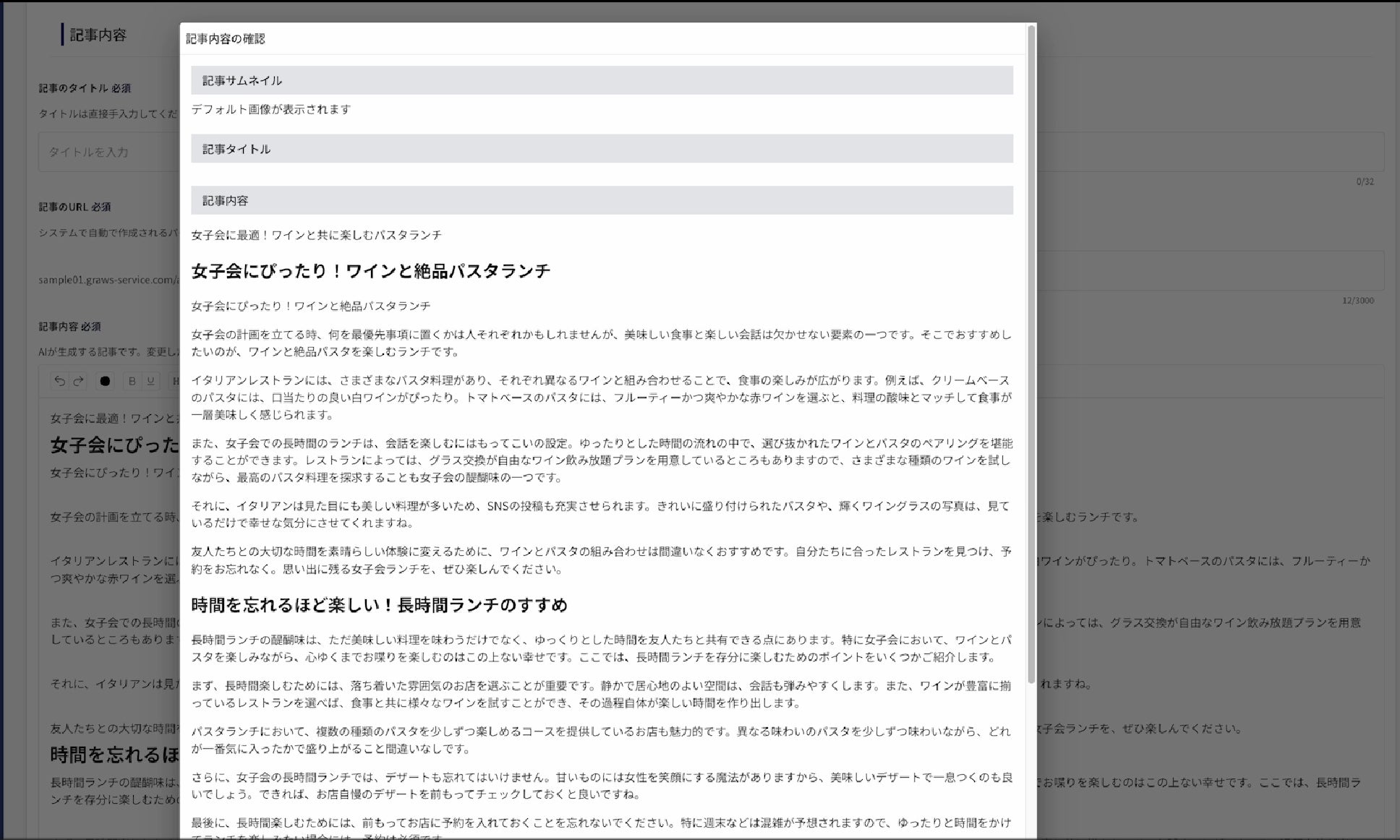This screenshot has height=840, width=1400.
Task: Toggle underline formatting button
Action: click(x=150, y=381)
